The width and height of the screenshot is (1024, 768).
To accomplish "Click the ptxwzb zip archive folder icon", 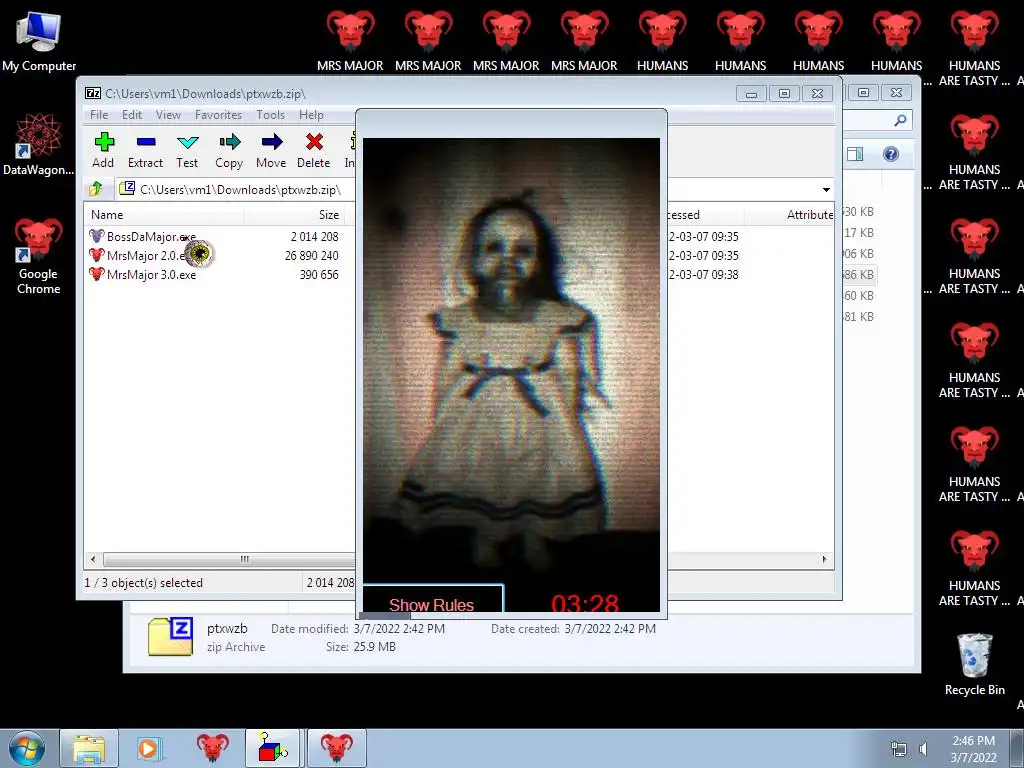I will coord(170,637).
